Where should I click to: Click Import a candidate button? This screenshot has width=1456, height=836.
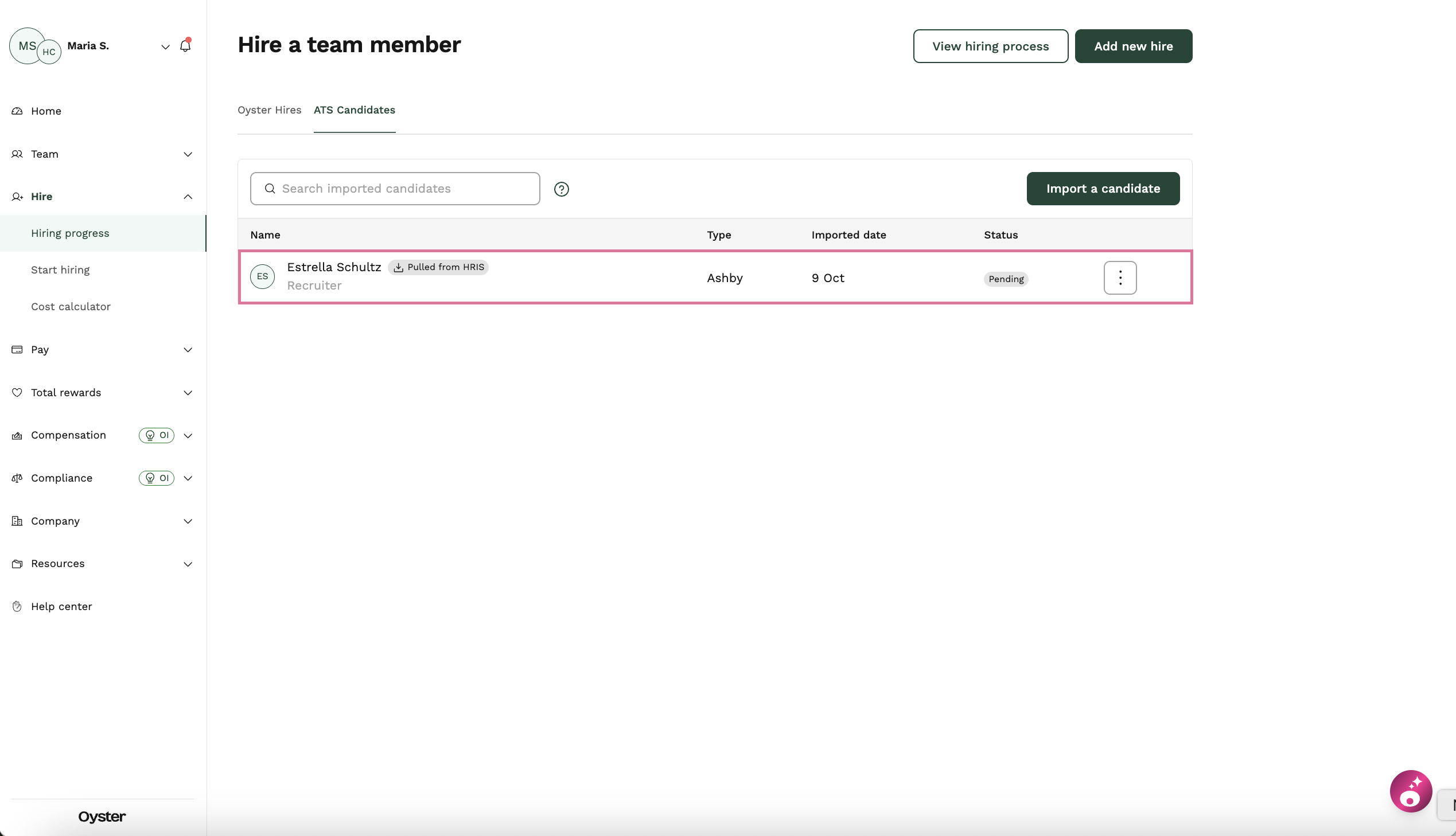1103,188
